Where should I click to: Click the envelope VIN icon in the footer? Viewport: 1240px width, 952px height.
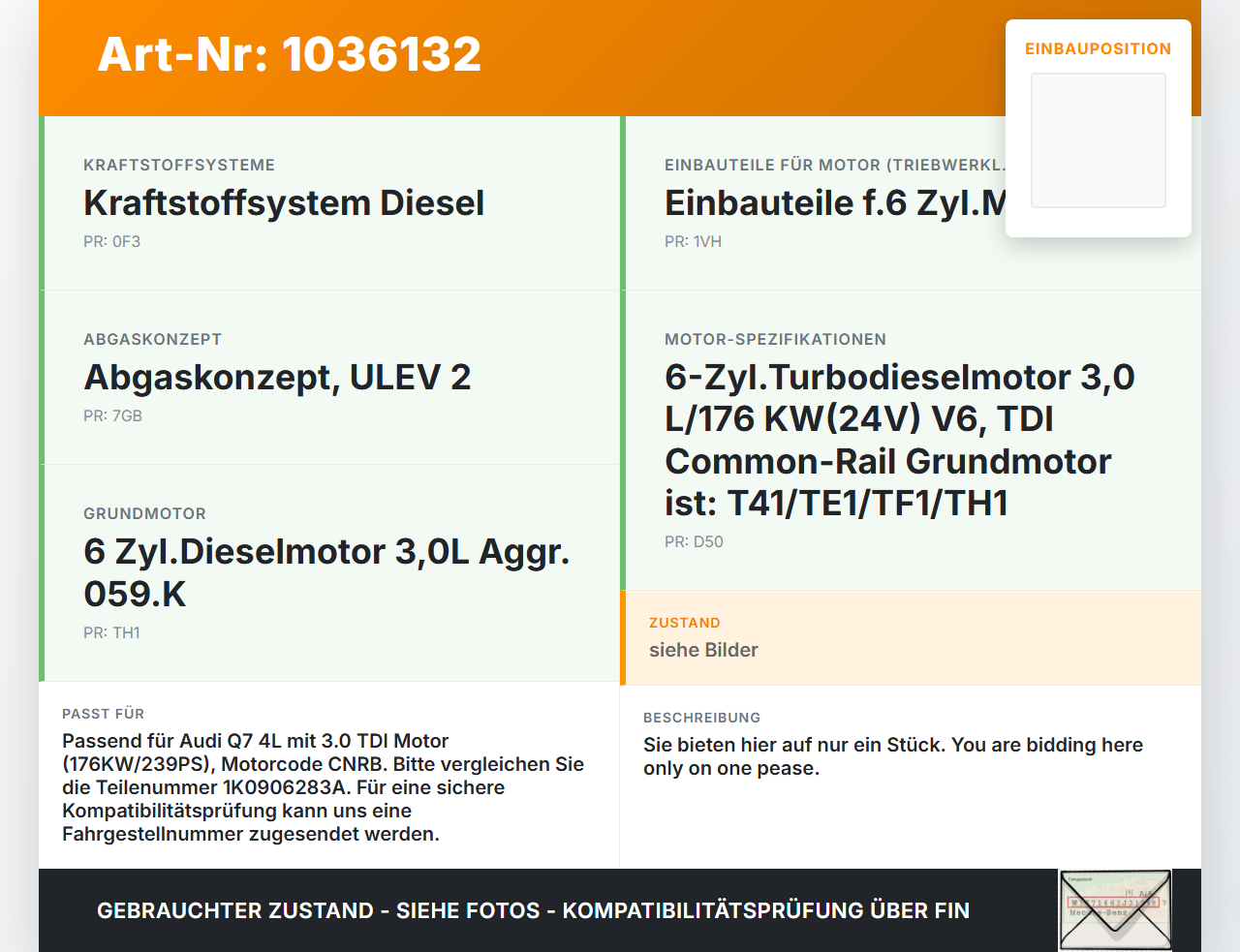[x=1115, y=910]
